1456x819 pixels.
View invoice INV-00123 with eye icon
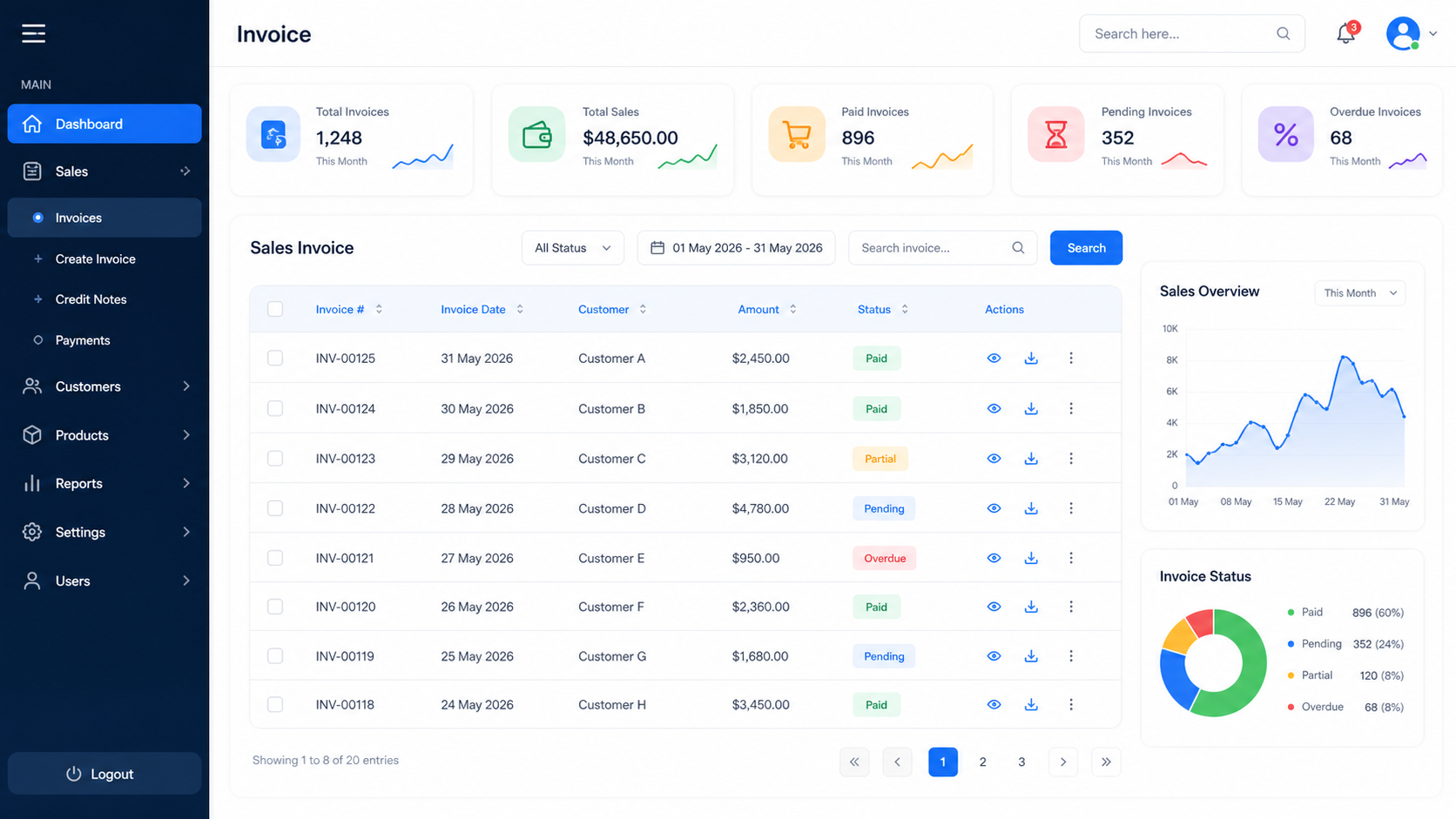[x=994, y=459]
